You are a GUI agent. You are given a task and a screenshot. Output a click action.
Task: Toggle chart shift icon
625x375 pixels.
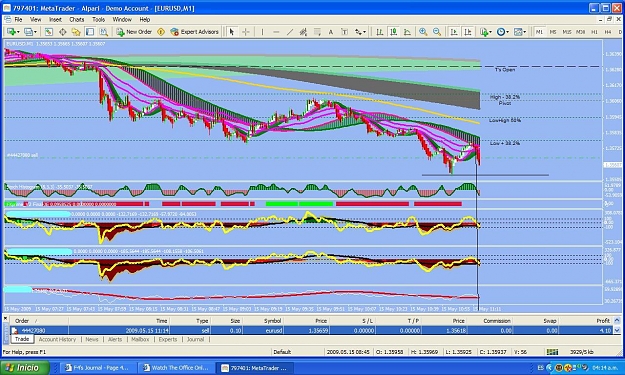468,32
